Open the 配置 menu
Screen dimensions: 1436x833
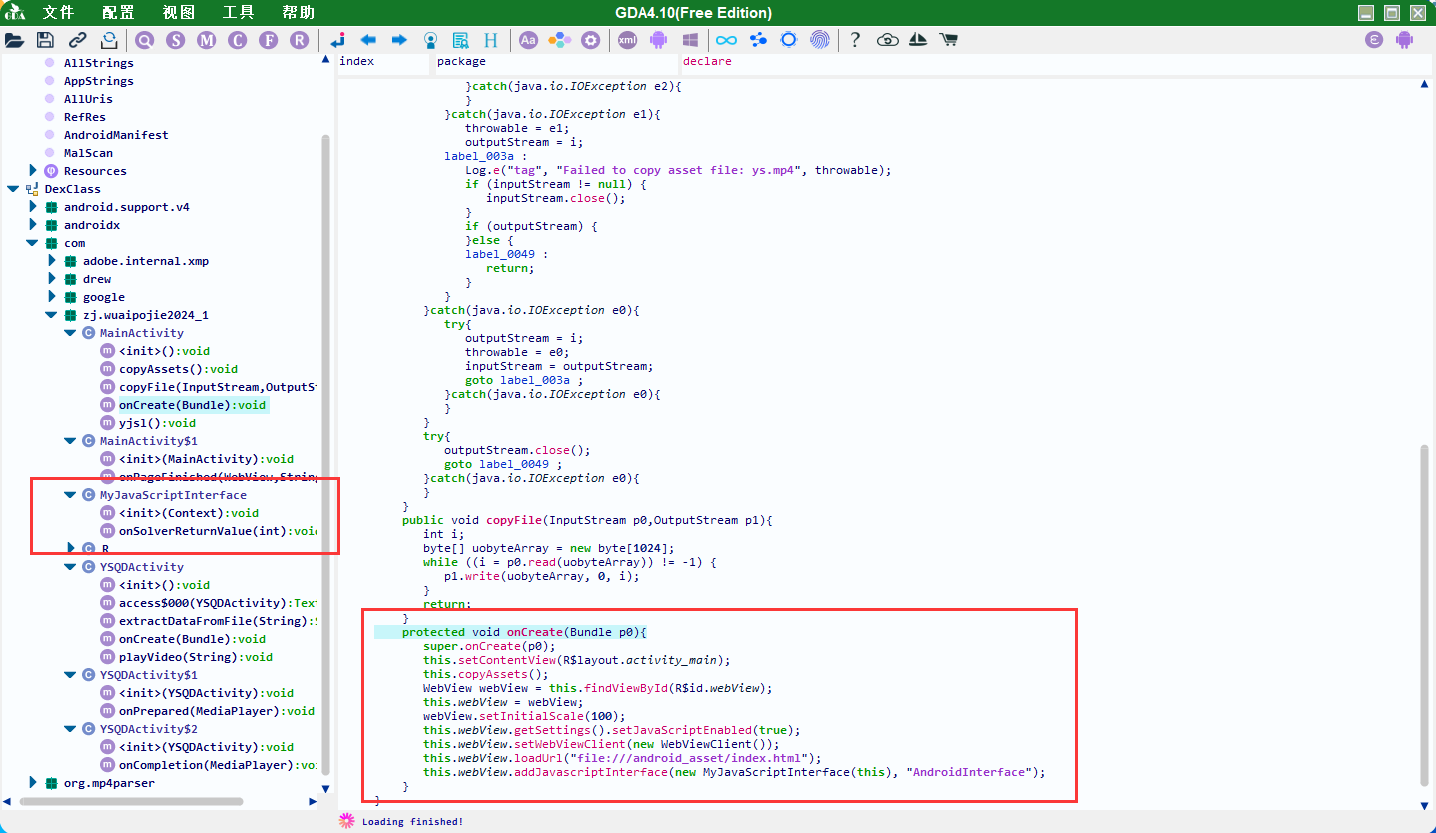point(118,13)
